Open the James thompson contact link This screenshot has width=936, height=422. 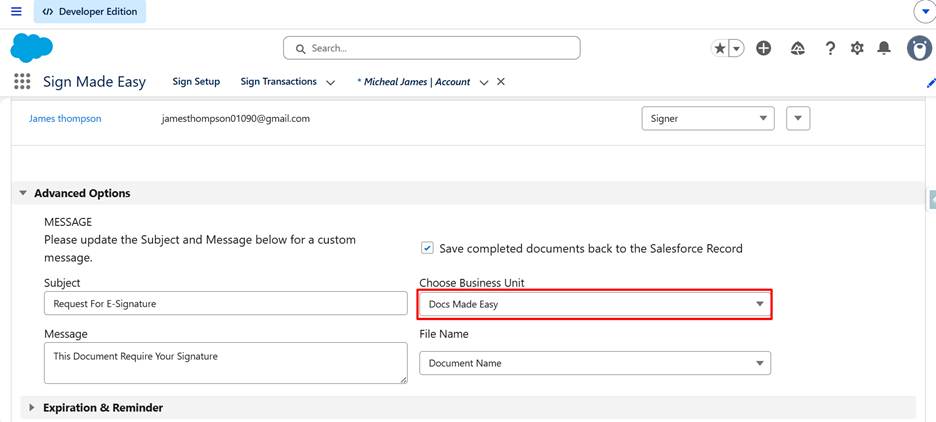click(x=65, y=118)
